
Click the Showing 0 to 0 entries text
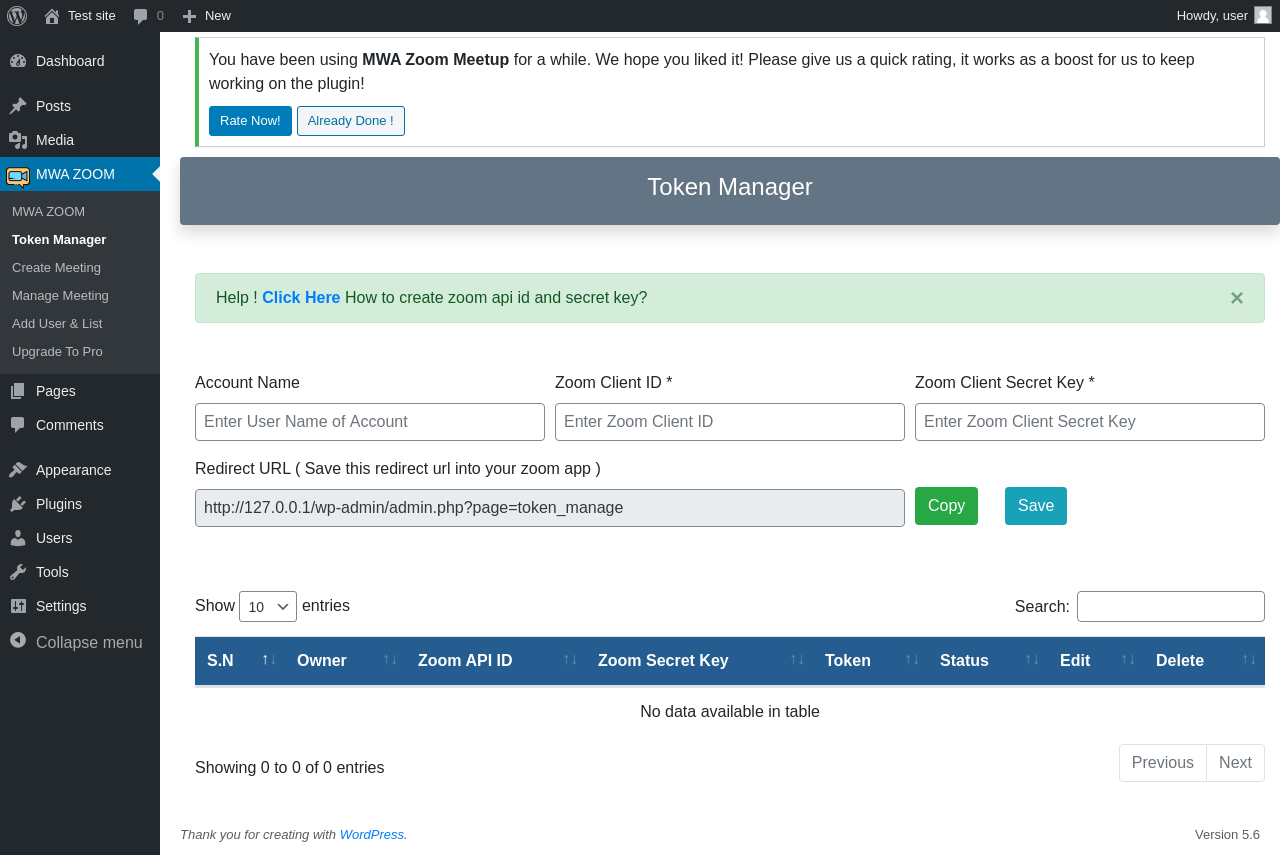290,768
